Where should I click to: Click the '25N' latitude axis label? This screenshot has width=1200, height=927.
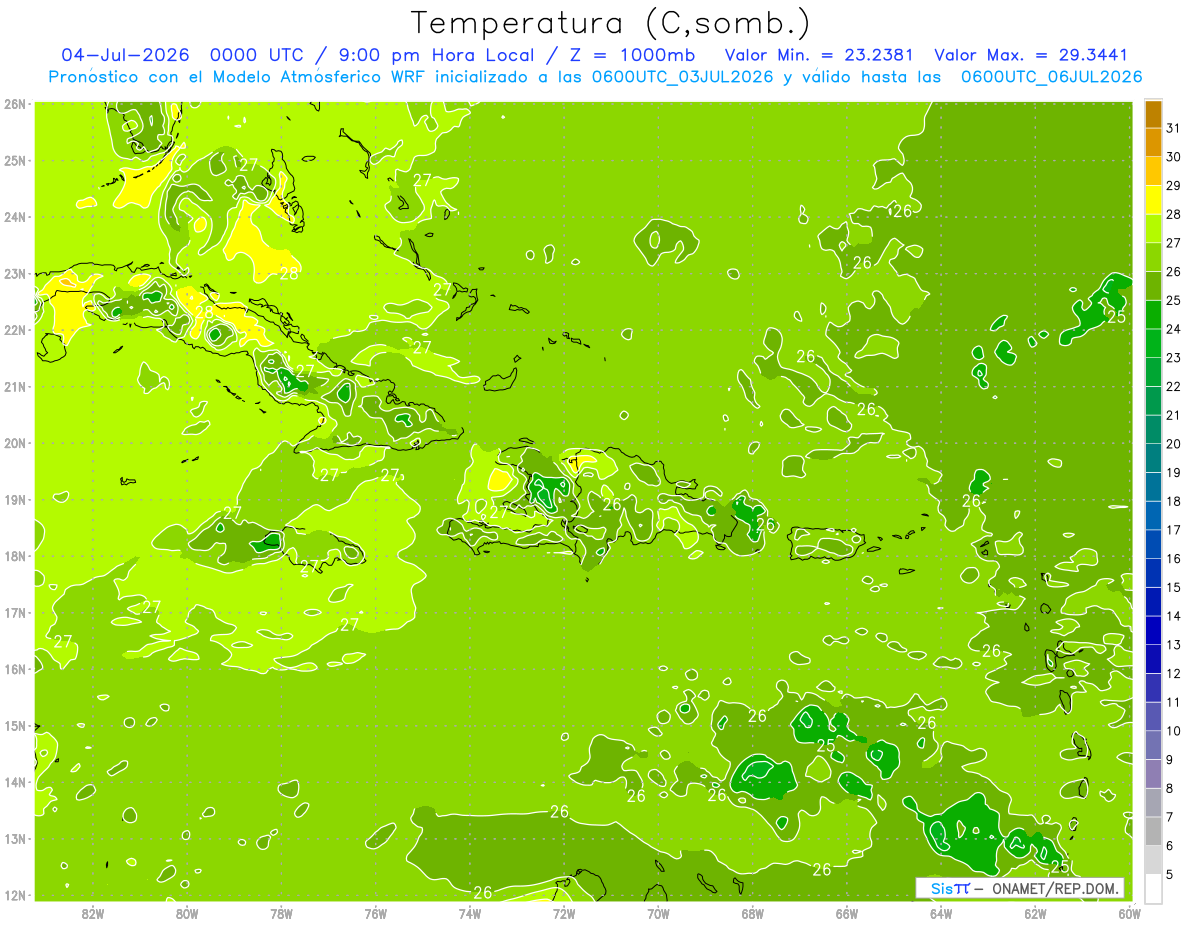coord(15,160)
